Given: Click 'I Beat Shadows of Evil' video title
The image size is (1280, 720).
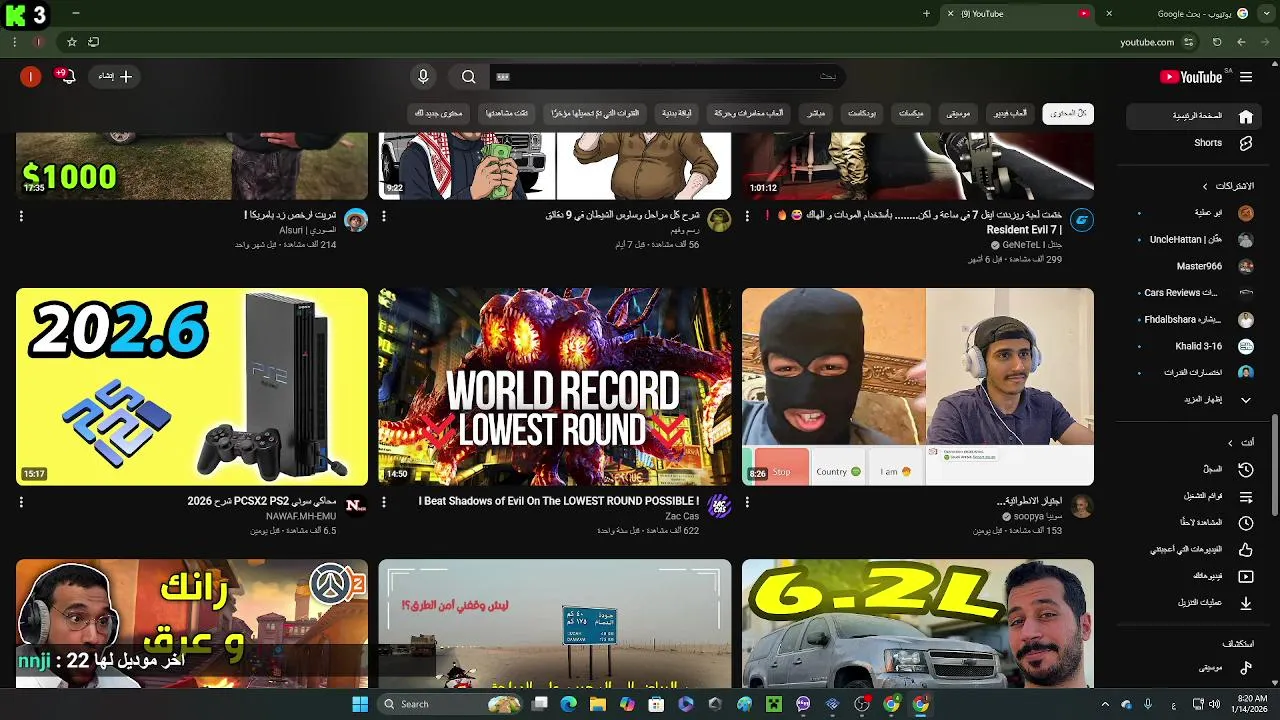Looking at the screenshot, I should [x=558, y=501].
